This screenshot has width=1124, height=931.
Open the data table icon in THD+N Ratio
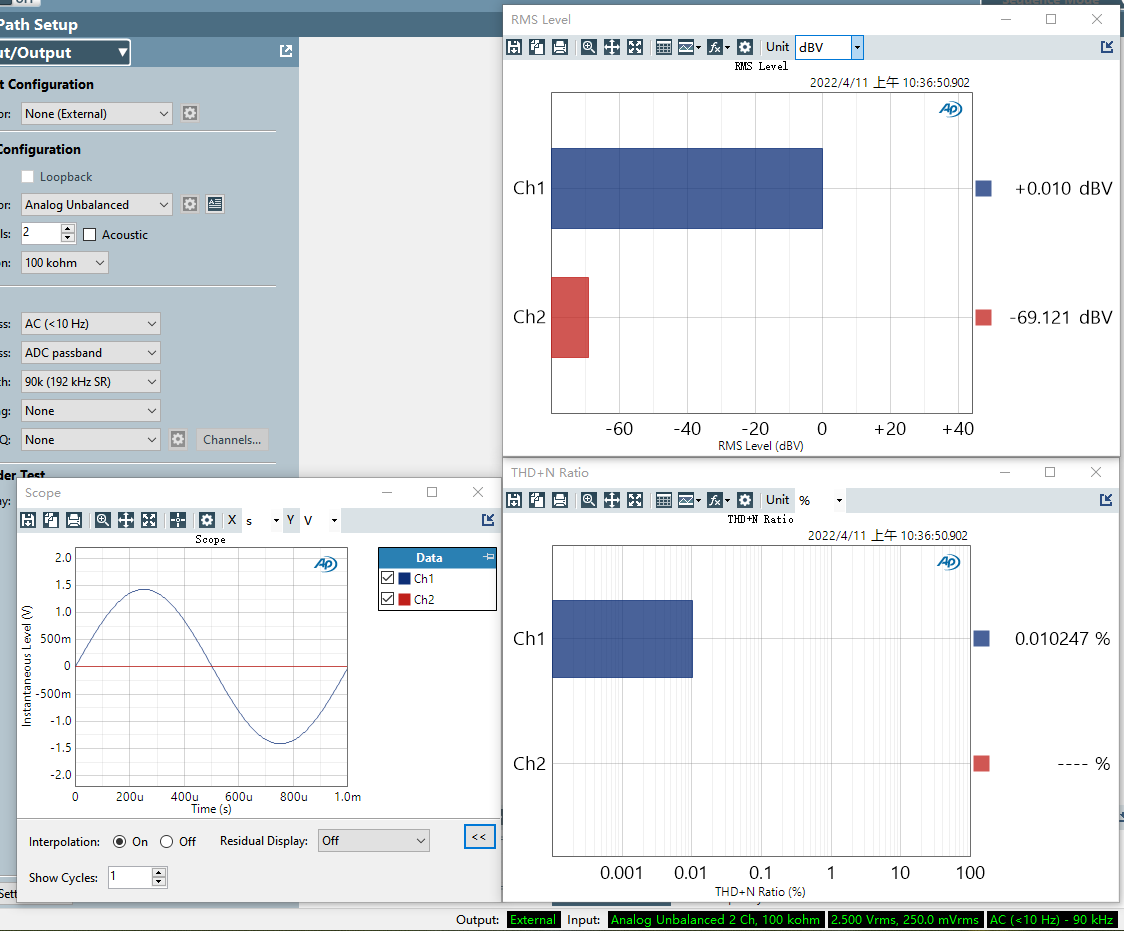tap(663, 500)
